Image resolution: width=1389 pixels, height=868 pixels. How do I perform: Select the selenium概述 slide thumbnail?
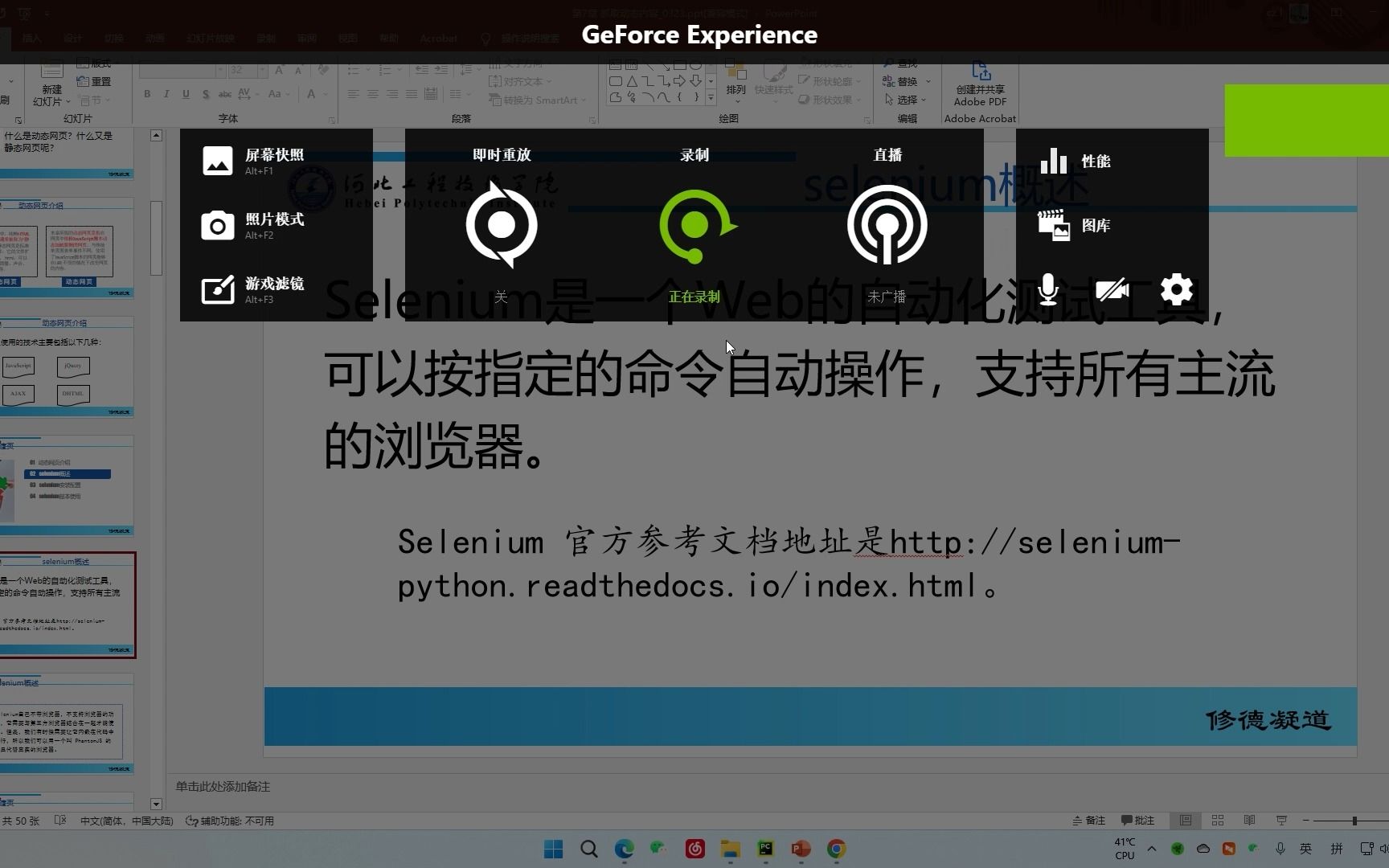(68, 605)
